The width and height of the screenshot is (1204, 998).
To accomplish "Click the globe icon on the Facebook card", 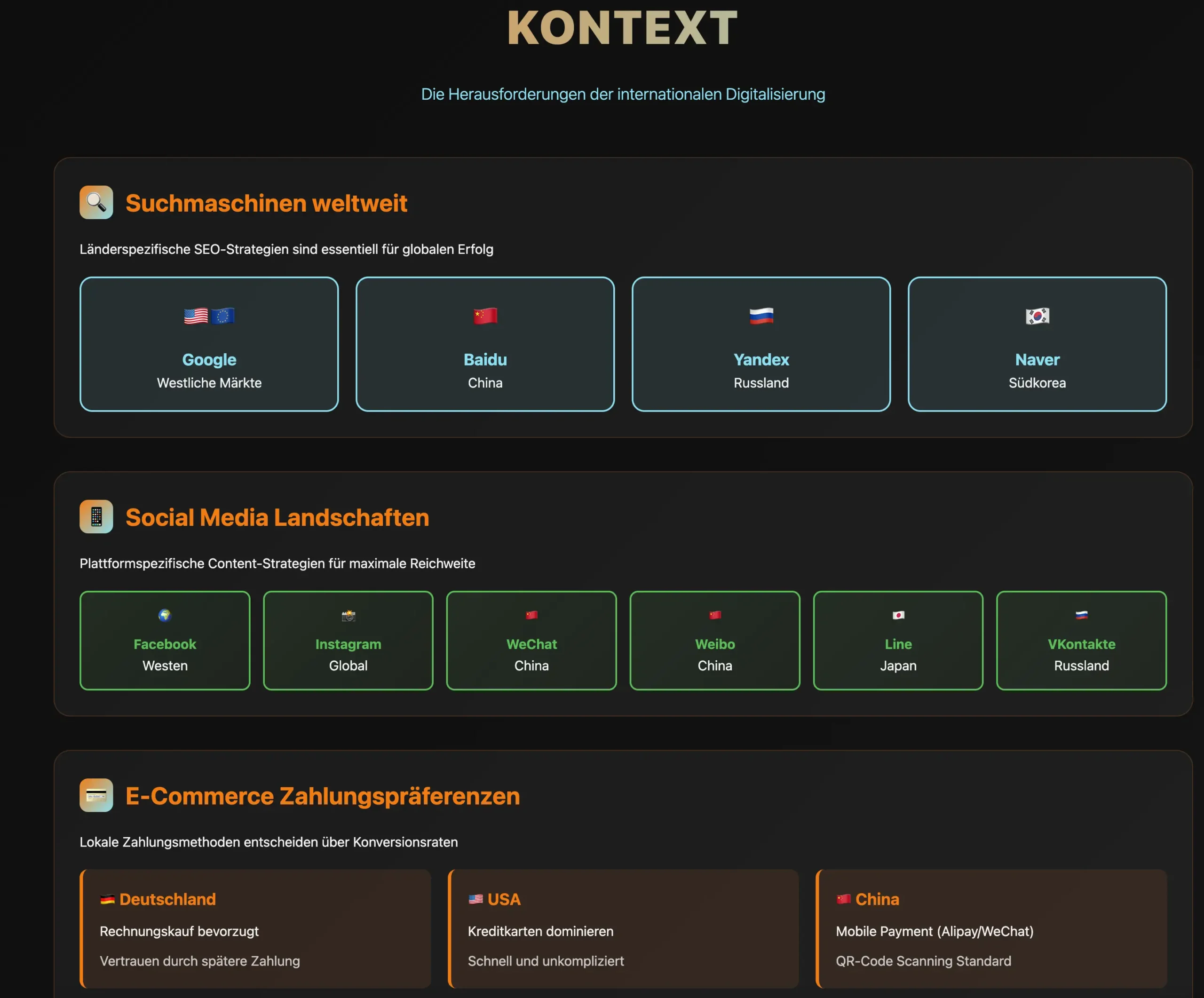I will (165, 617).
